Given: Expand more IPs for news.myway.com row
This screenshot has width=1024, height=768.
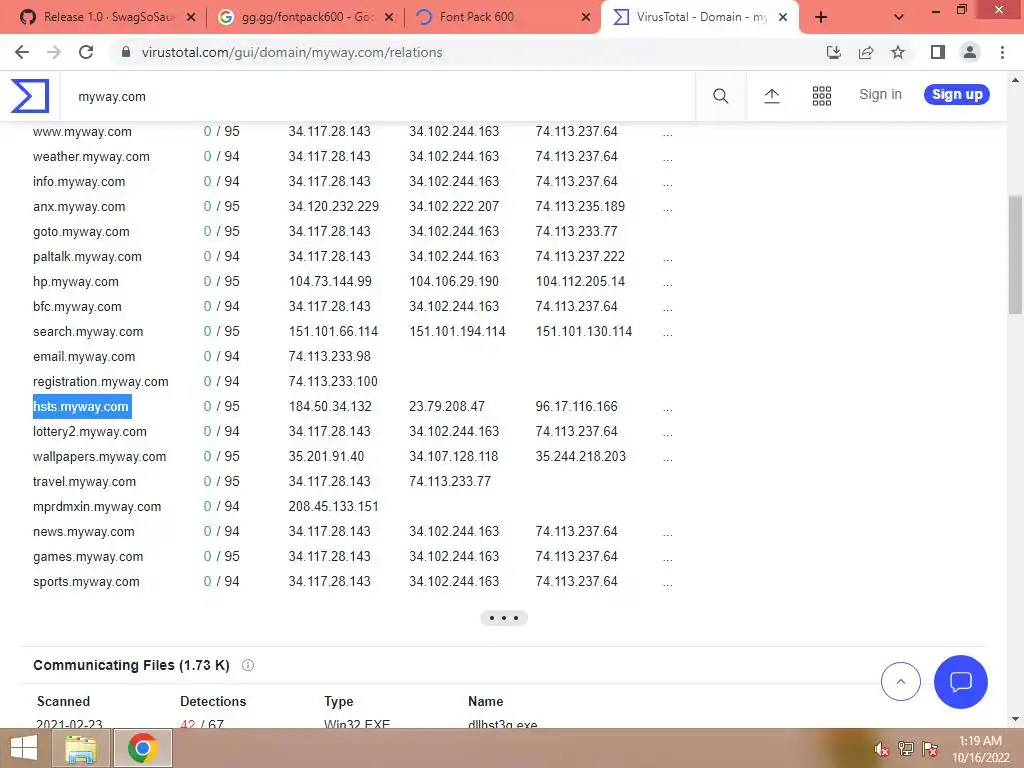Looking at the screenshot, I should (x=667, y=534).
